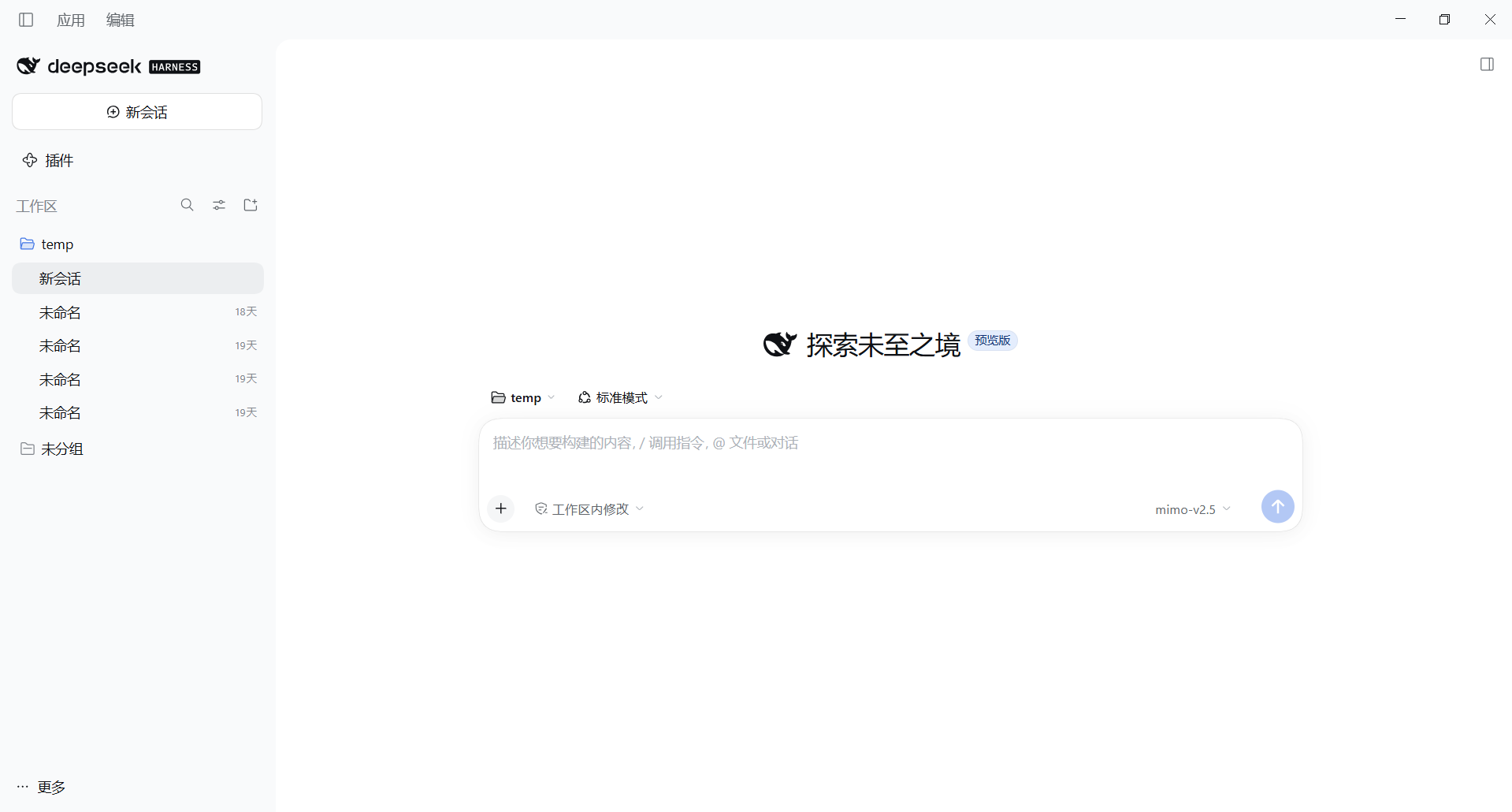Image resolution: width=1512 pixels, height=812 pixels.
Task: Open the temp workspace selector dropdown
Action: pyautogui.click(x=523, y=397)
